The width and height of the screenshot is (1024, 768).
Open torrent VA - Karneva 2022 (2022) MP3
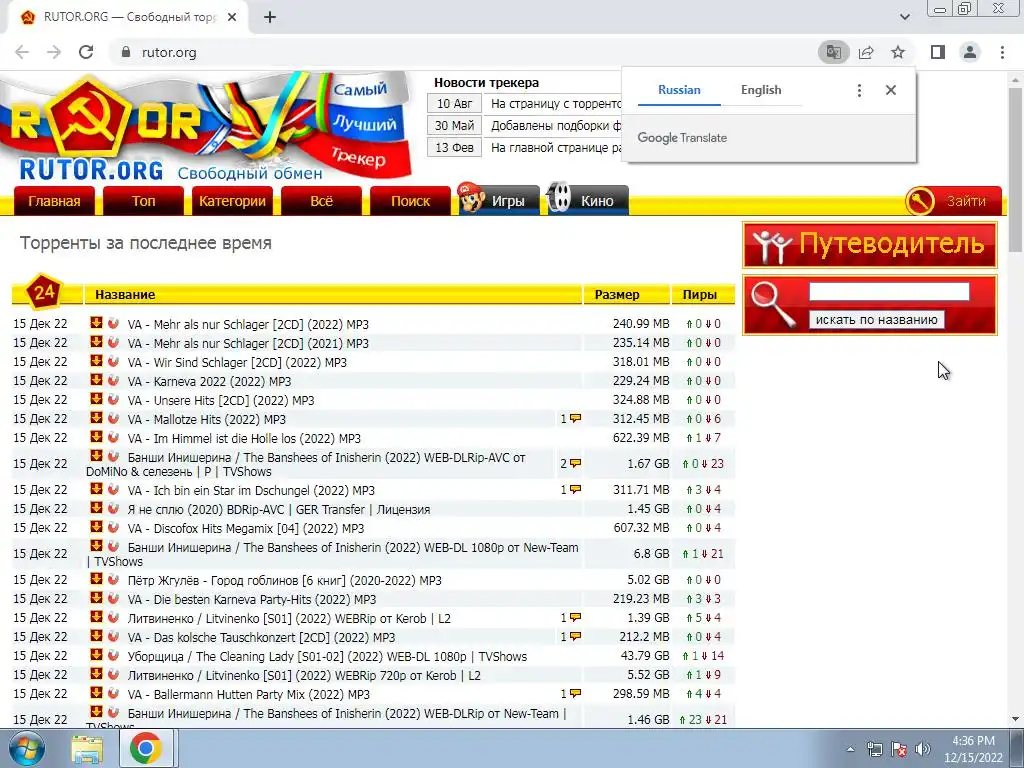pyautogui.click(x=210, y=381)
